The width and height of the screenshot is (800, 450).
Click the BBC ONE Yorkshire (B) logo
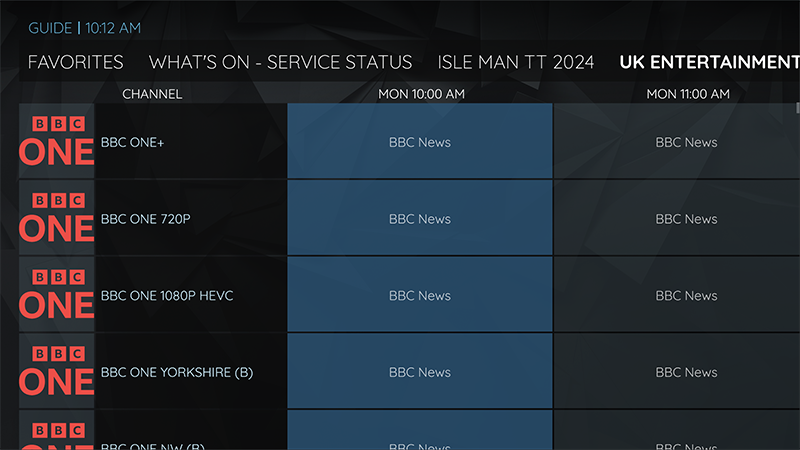(57, 372)
